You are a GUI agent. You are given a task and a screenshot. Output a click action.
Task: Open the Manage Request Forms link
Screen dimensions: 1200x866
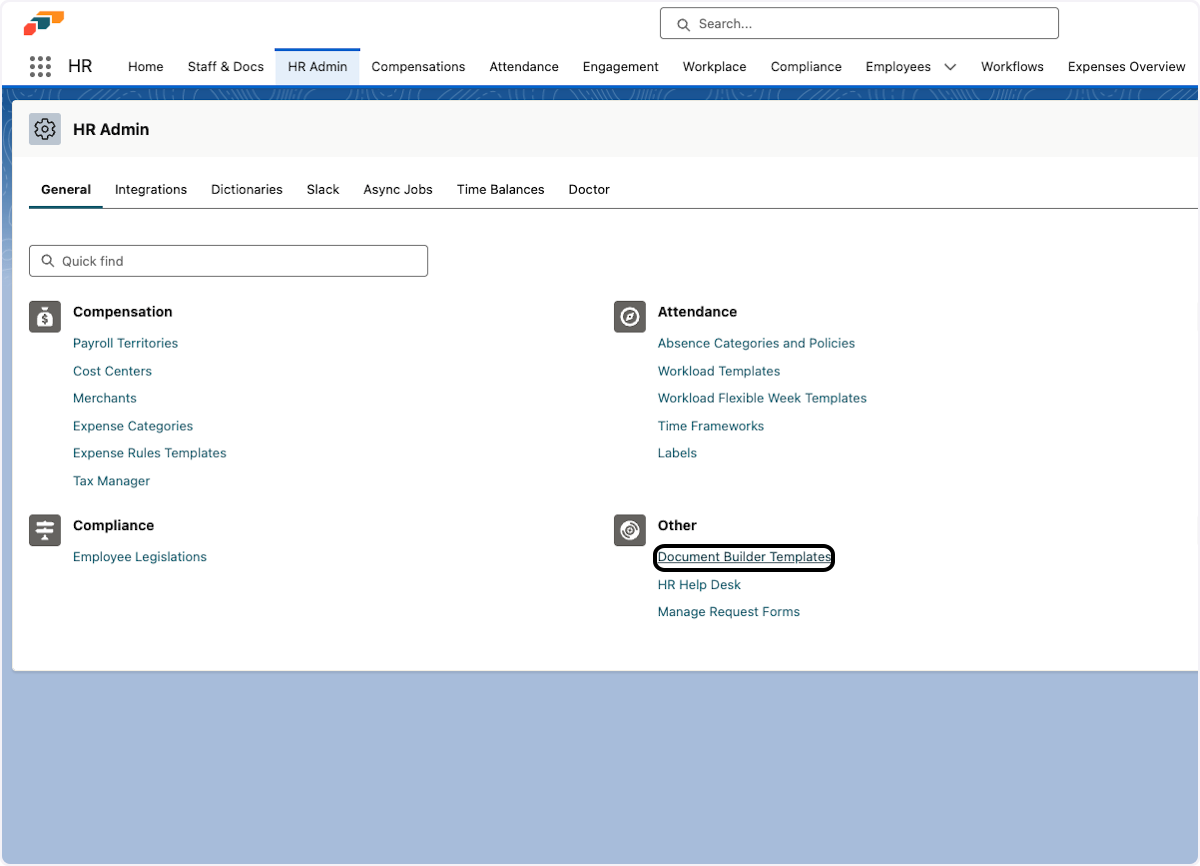(728, 611)
